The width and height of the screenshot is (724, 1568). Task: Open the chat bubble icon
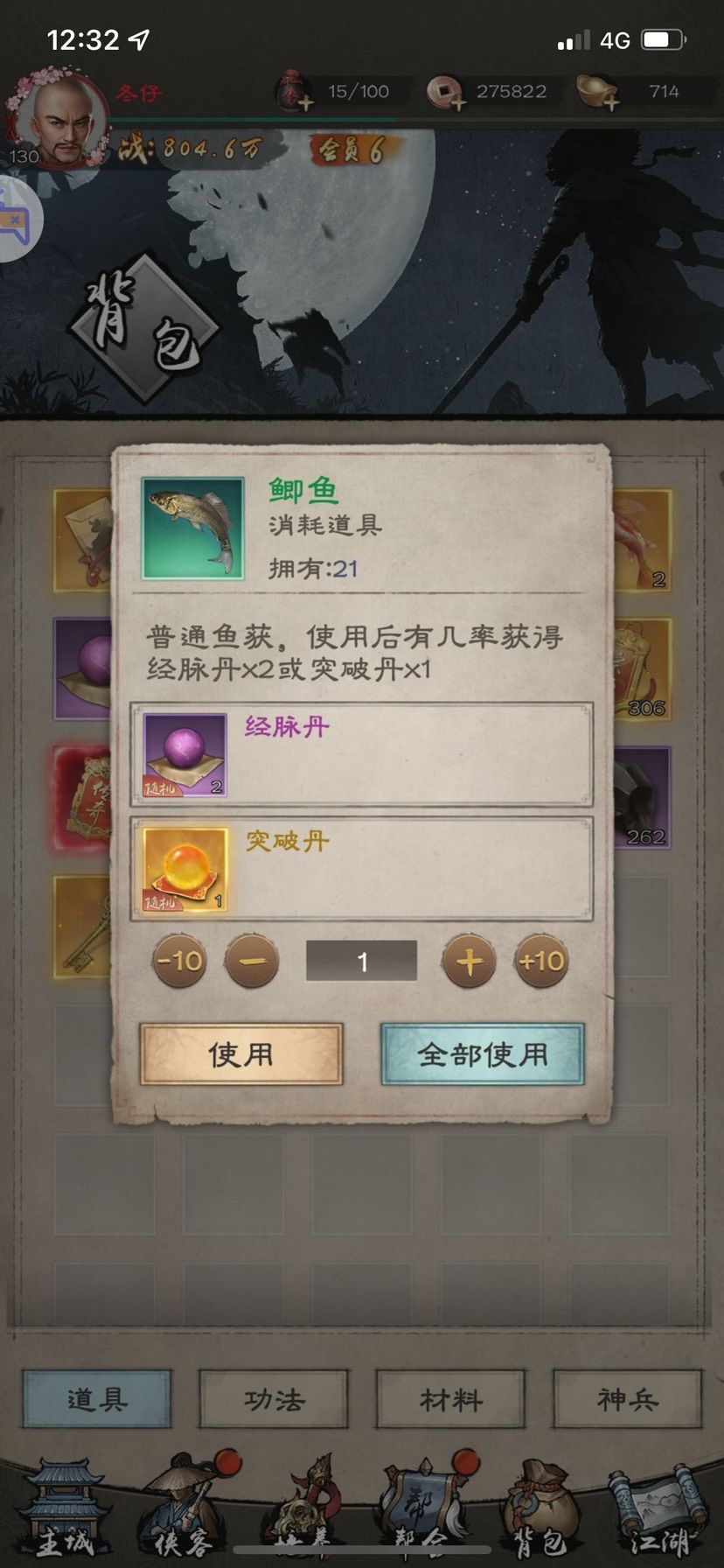point(17,219)
